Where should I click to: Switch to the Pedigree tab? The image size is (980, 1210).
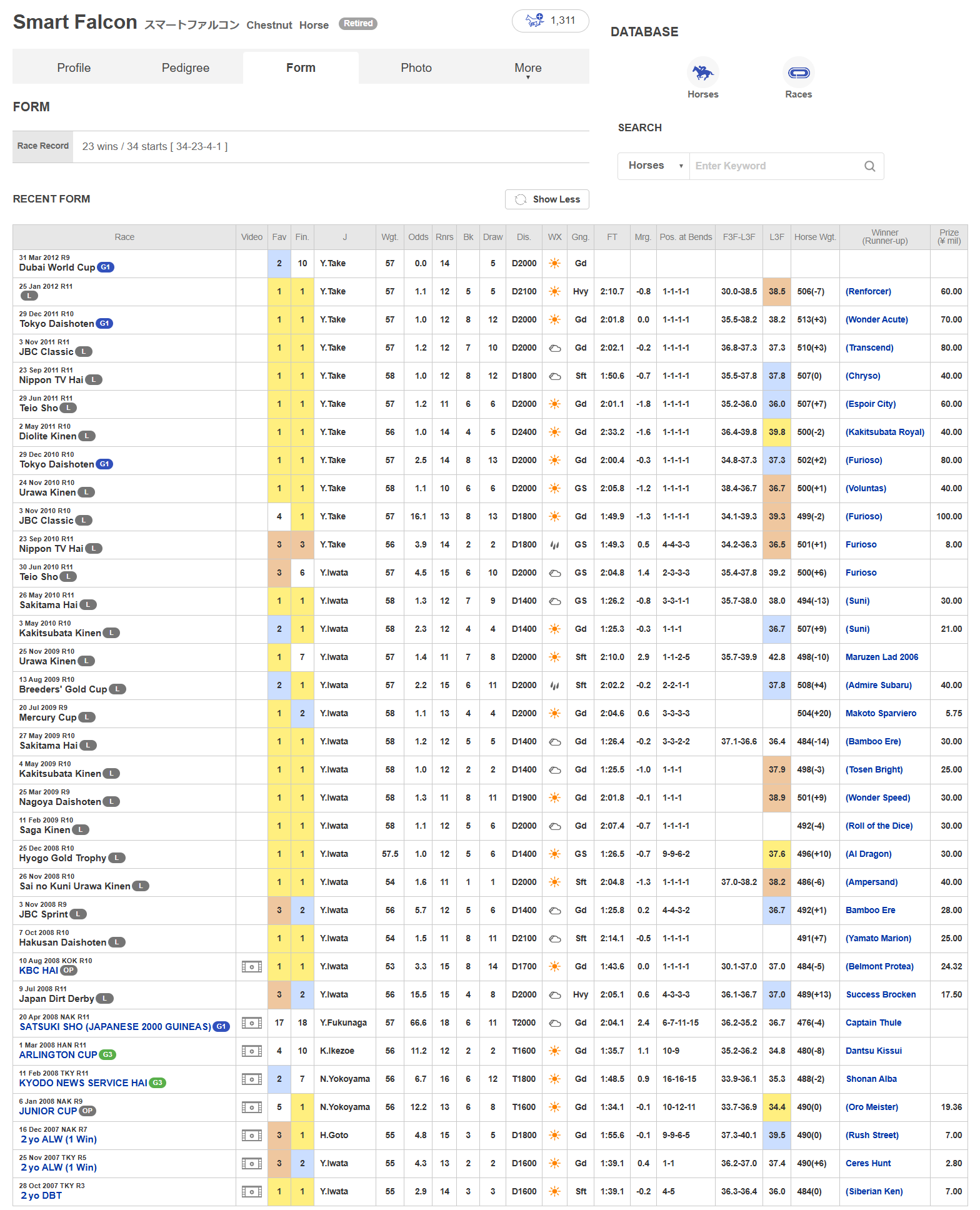pyautogui.click(x=186, y=68)
